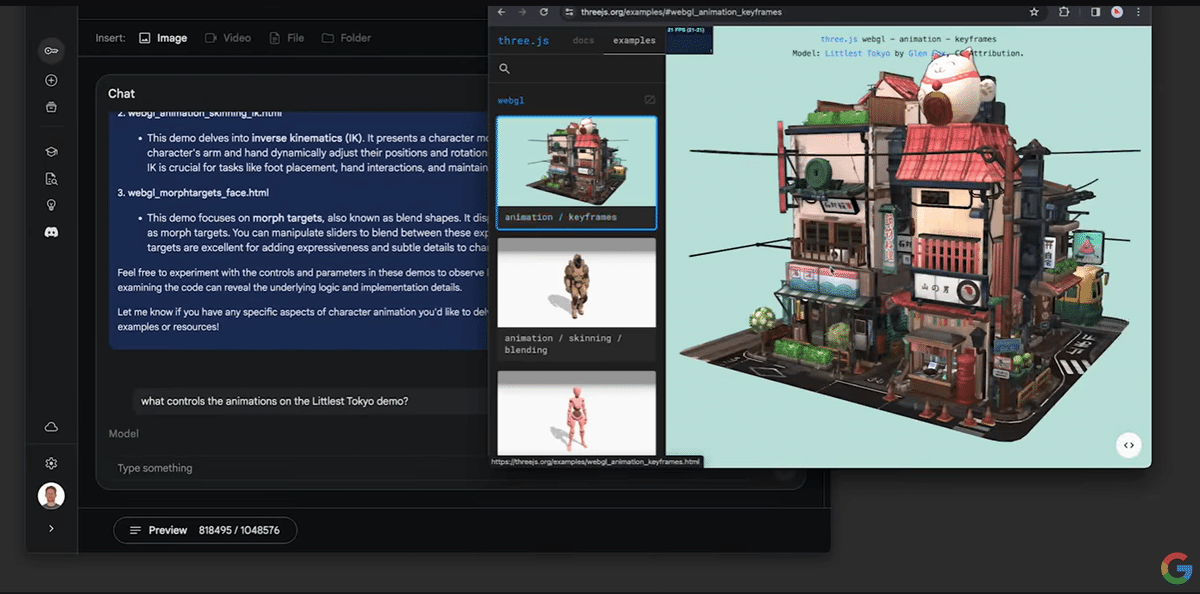Expand the sidebar with bottom chevron
Viewport: 1200px width, 594px height.
[x=51, y=528]
